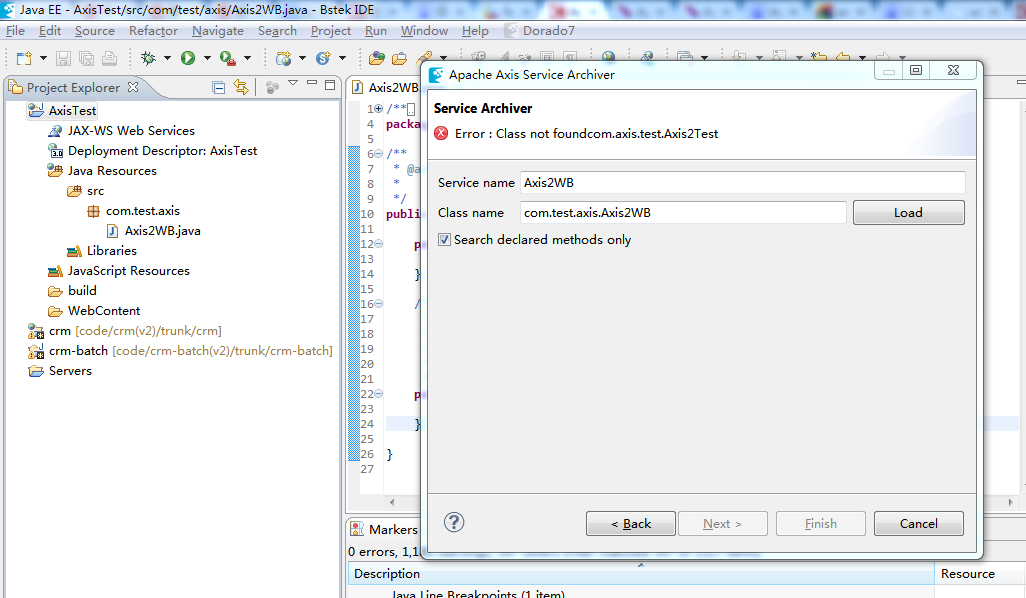Screen dimensions: 1026x598
Task: Open the External Tools dropdown arrow
Action: [247, 58]
